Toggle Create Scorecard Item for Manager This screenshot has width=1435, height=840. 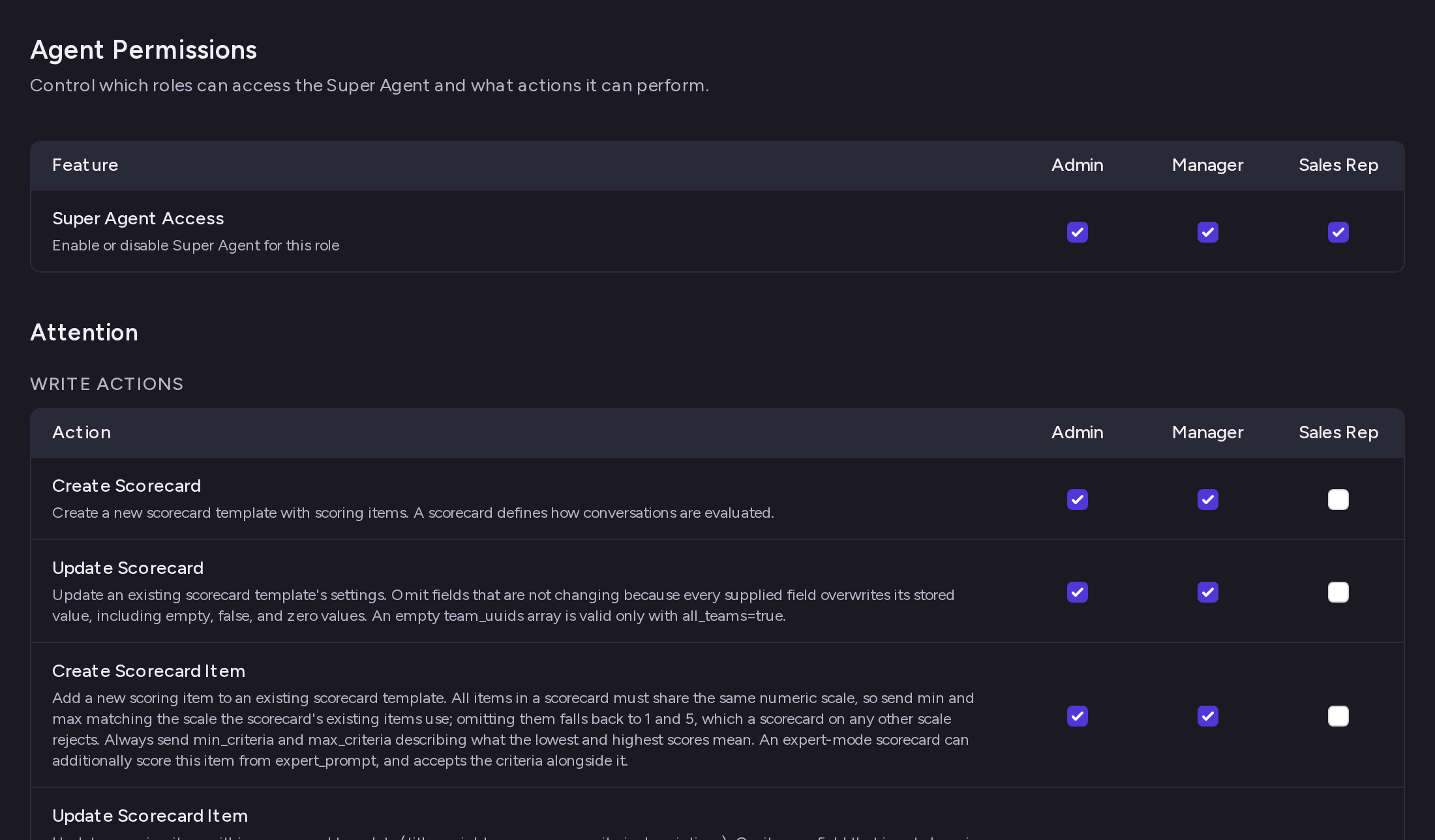[1208, 716]
